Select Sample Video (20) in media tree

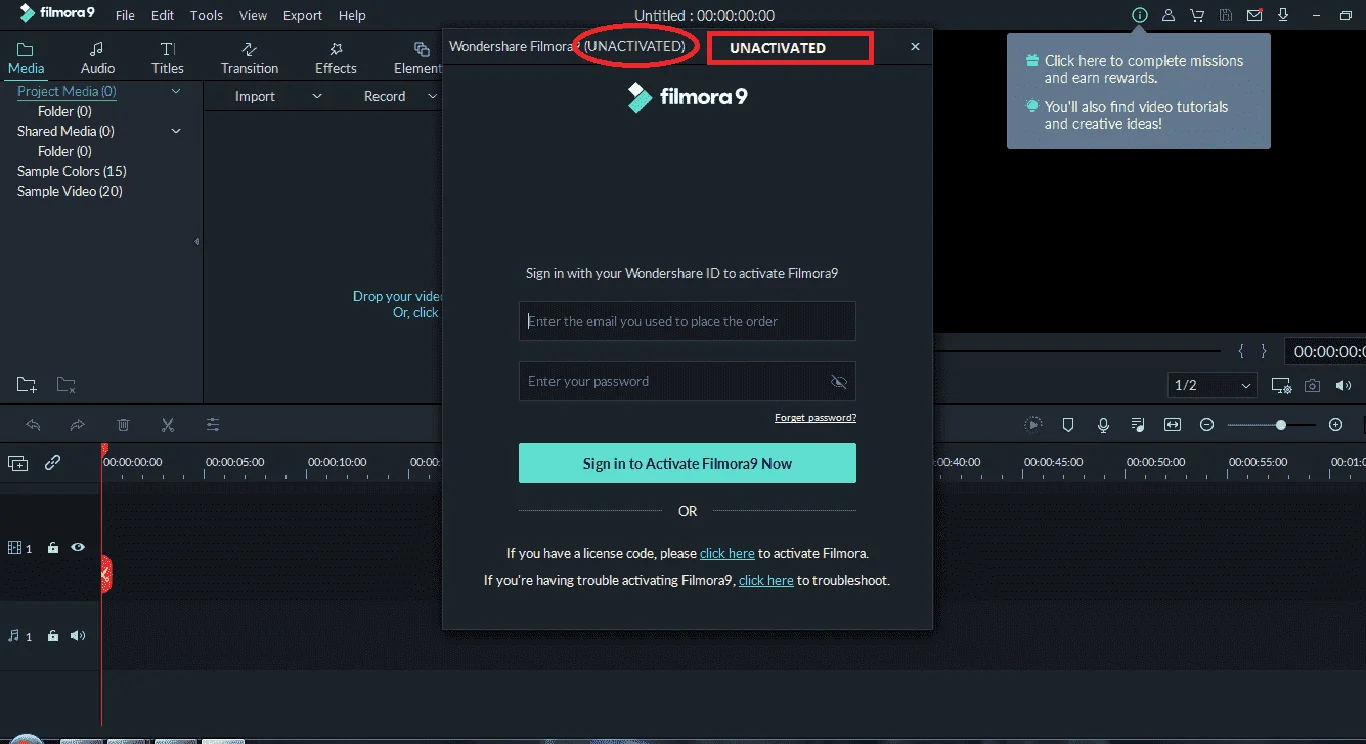click(x=70, y=191)
